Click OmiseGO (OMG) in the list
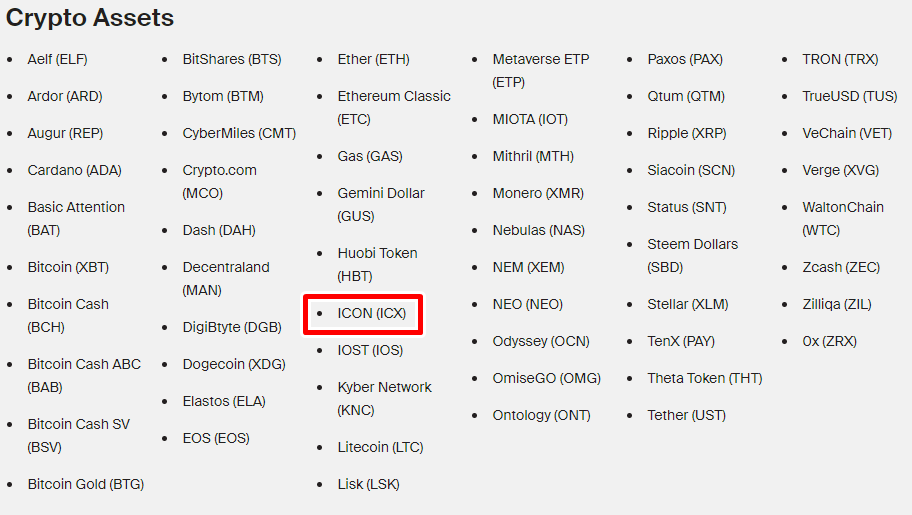The height and width of the screenshot is (515, 912). (x=547, y=378)
